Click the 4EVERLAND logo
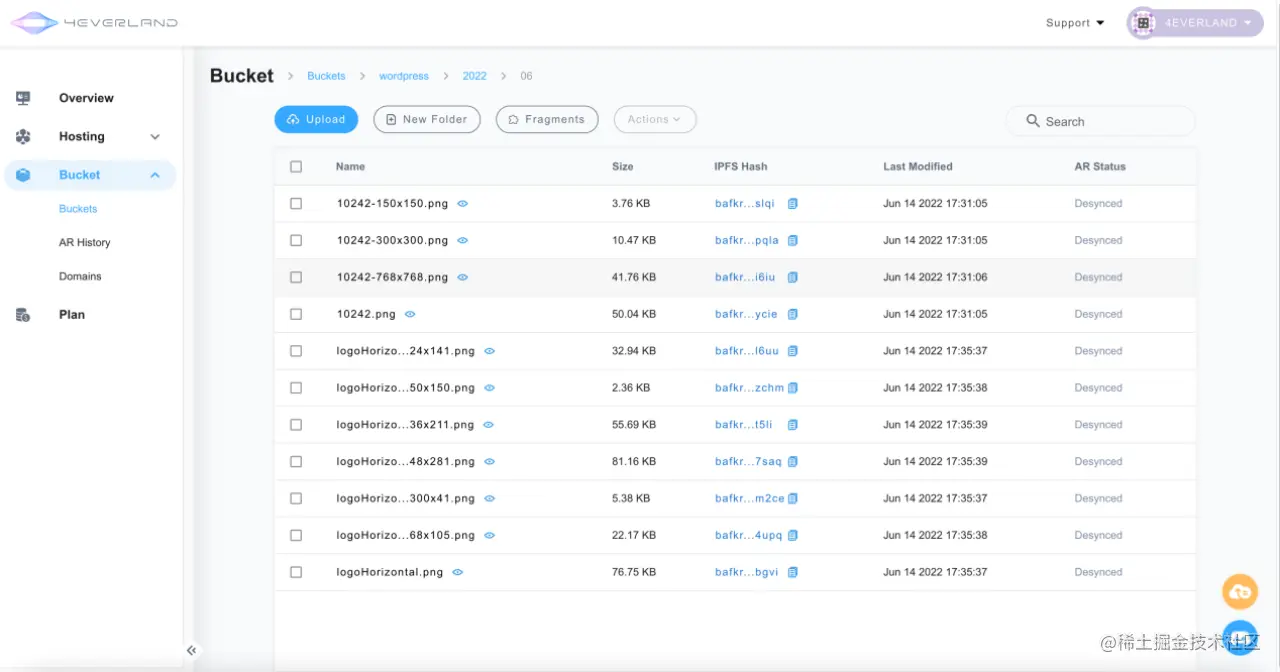Screen dimensions: 1280x672 (94, 22)
